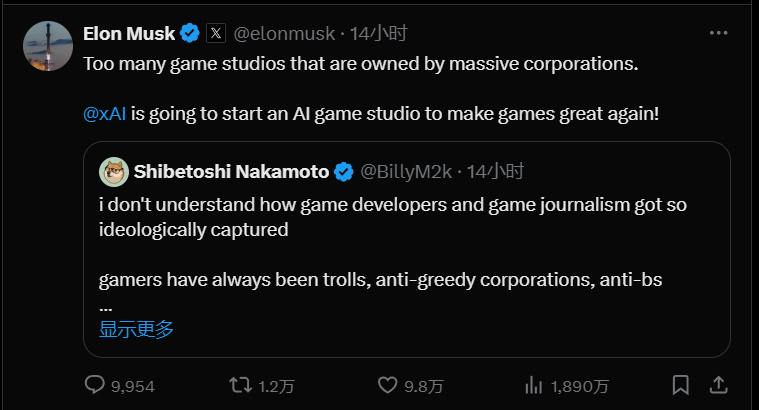This screenshot has width=759, height=410.
Task: Click the Shibetoshi Nakamoto display name
Action: click(x=231, y=172)
